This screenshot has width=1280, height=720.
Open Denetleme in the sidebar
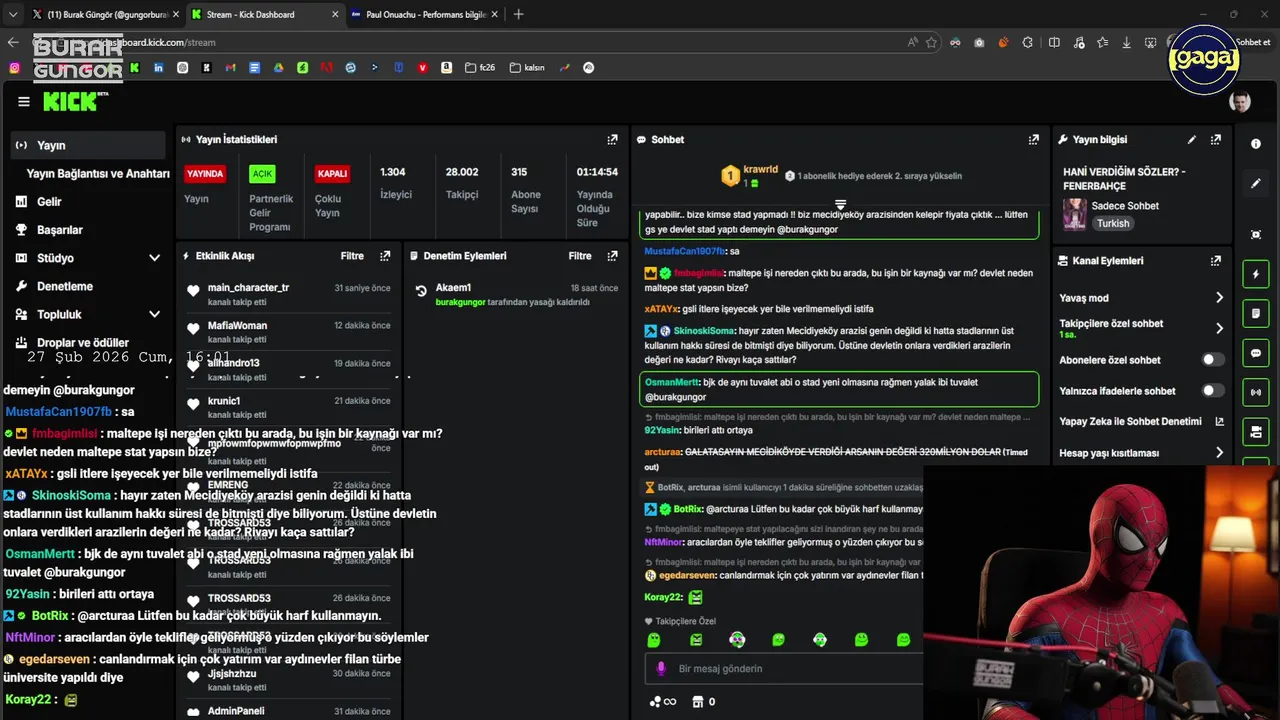[x=64, y=286]
